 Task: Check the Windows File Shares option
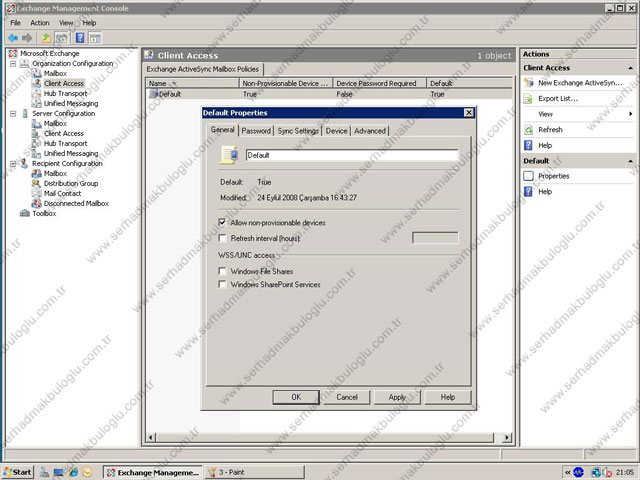click(222, 271)
